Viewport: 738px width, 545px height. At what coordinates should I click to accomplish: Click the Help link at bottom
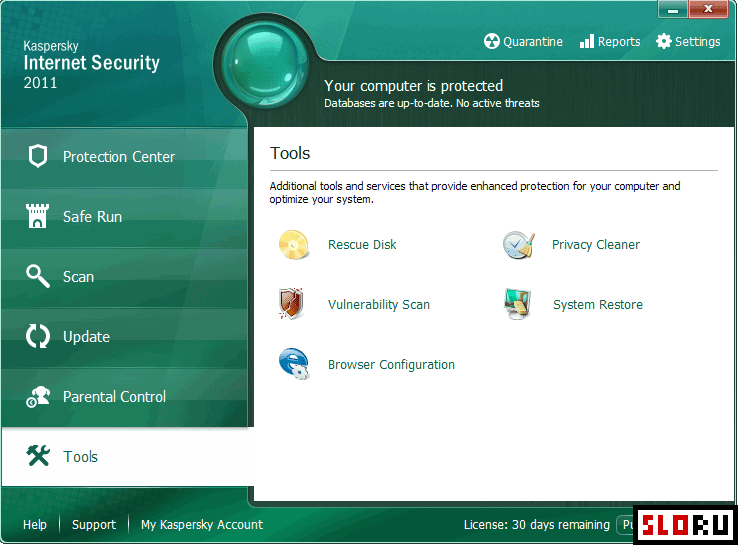[35, 524]
